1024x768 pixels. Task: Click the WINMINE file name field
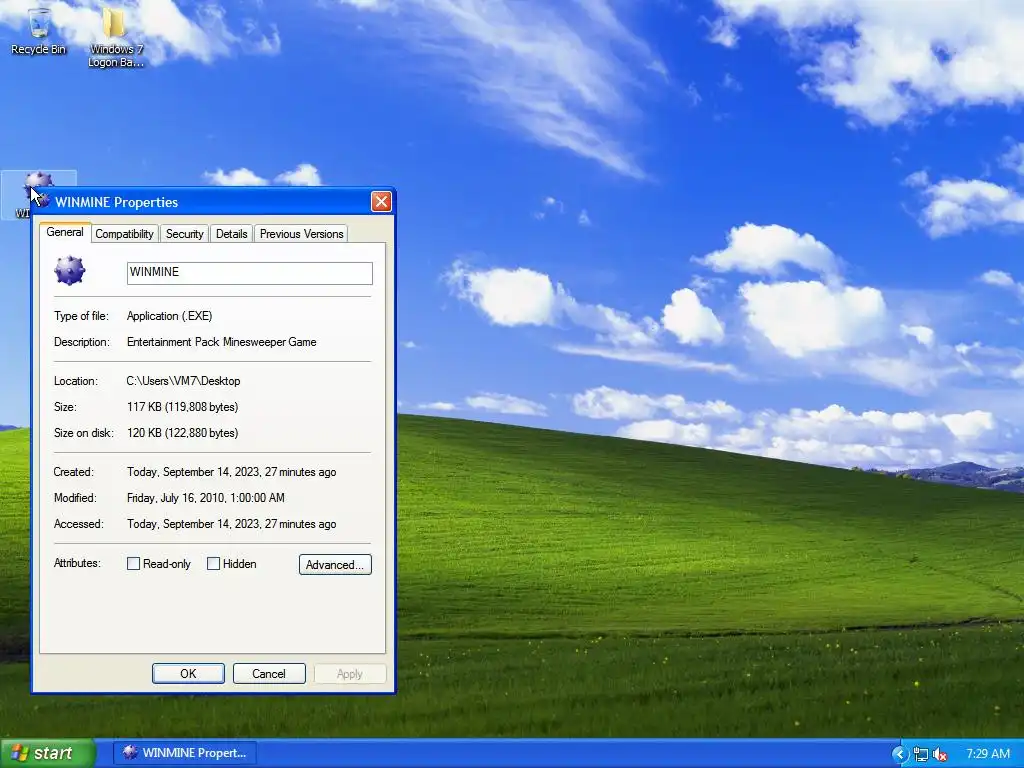[x=249, y=273]
